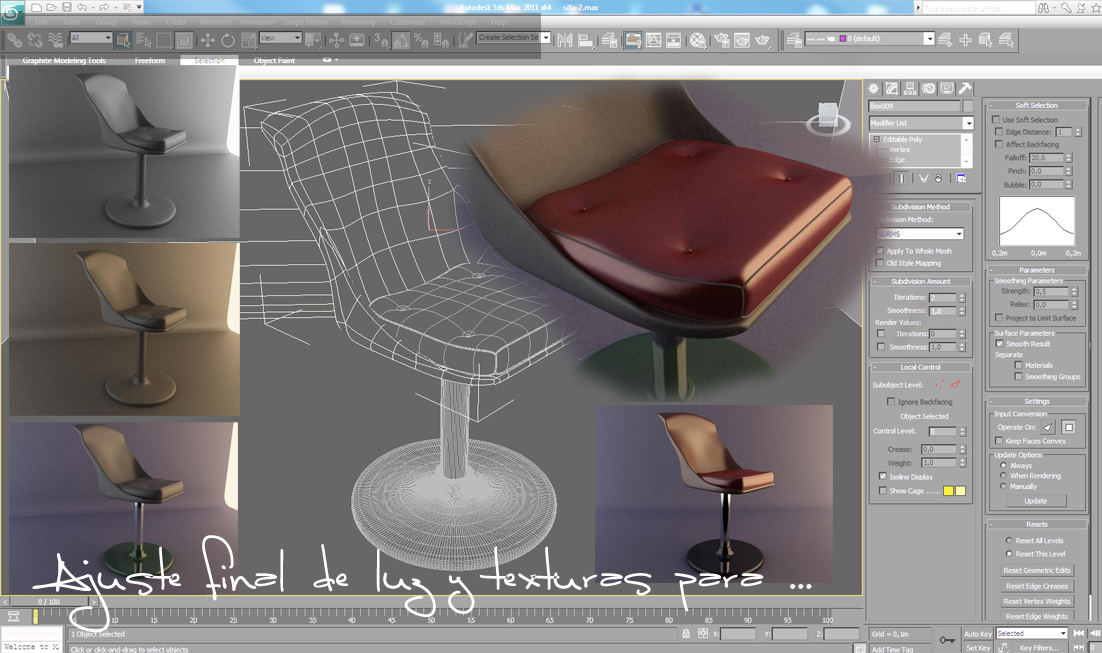Uncheck the Smooth Result checkbox
Screen dimensions: 1102x653
999,344
